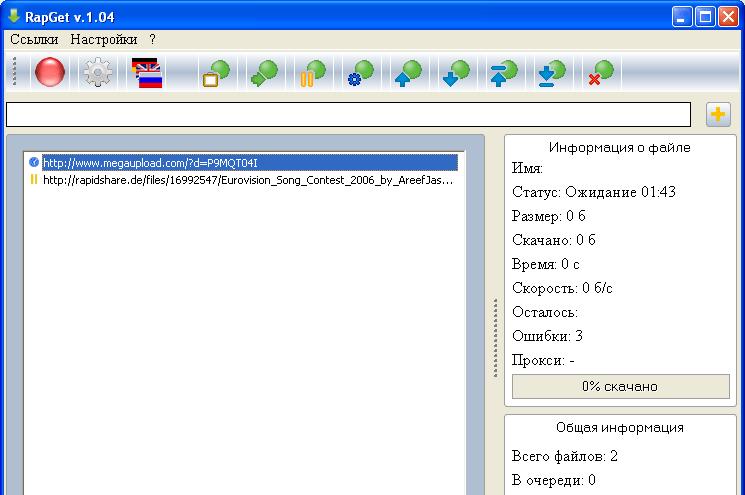Open the ? help menu
Image resolution: width=745 pixels, height=495 pixels.
coord(152,39)
